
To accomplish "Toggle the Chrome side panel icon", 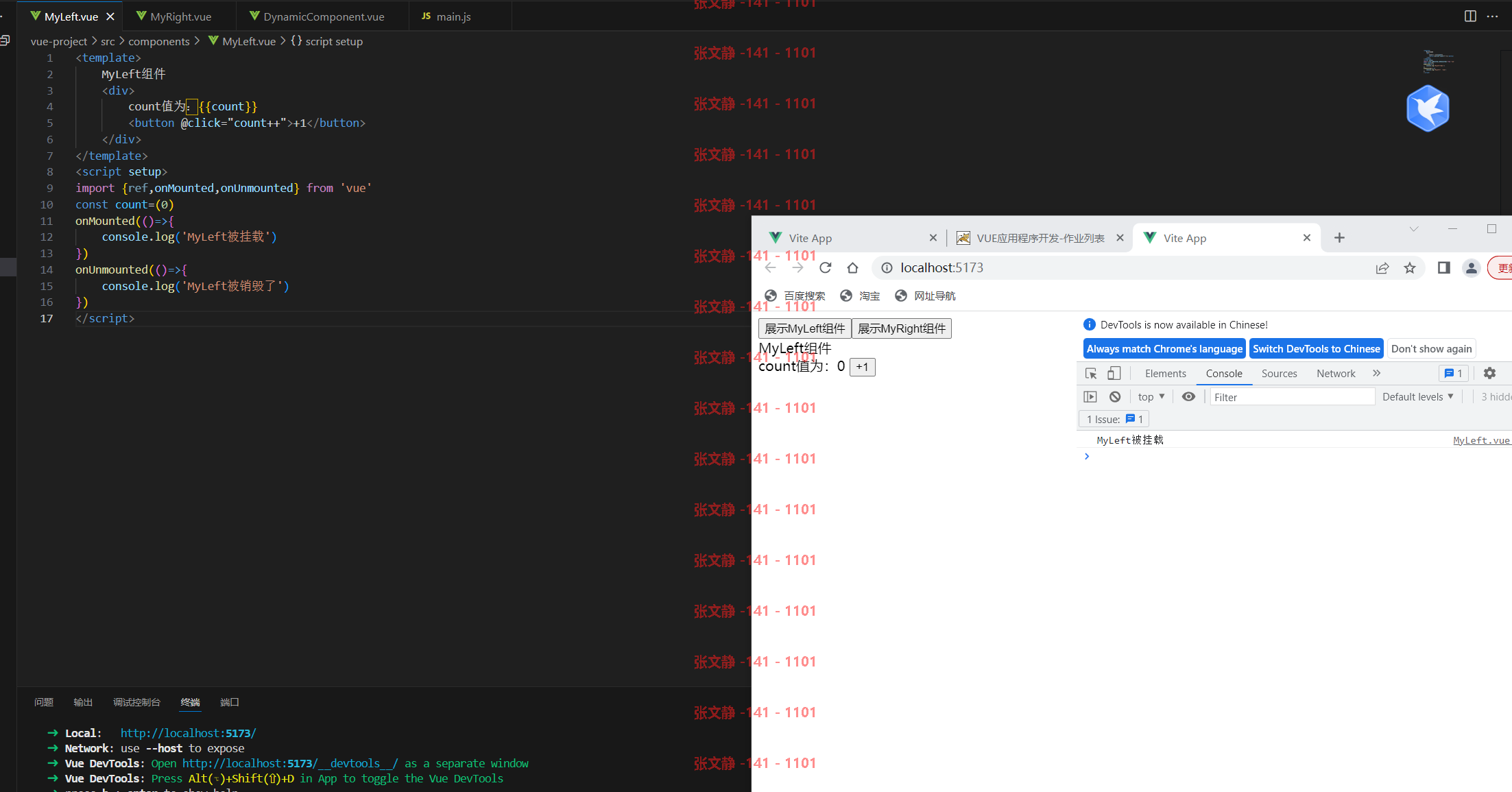I will 1444,268.
